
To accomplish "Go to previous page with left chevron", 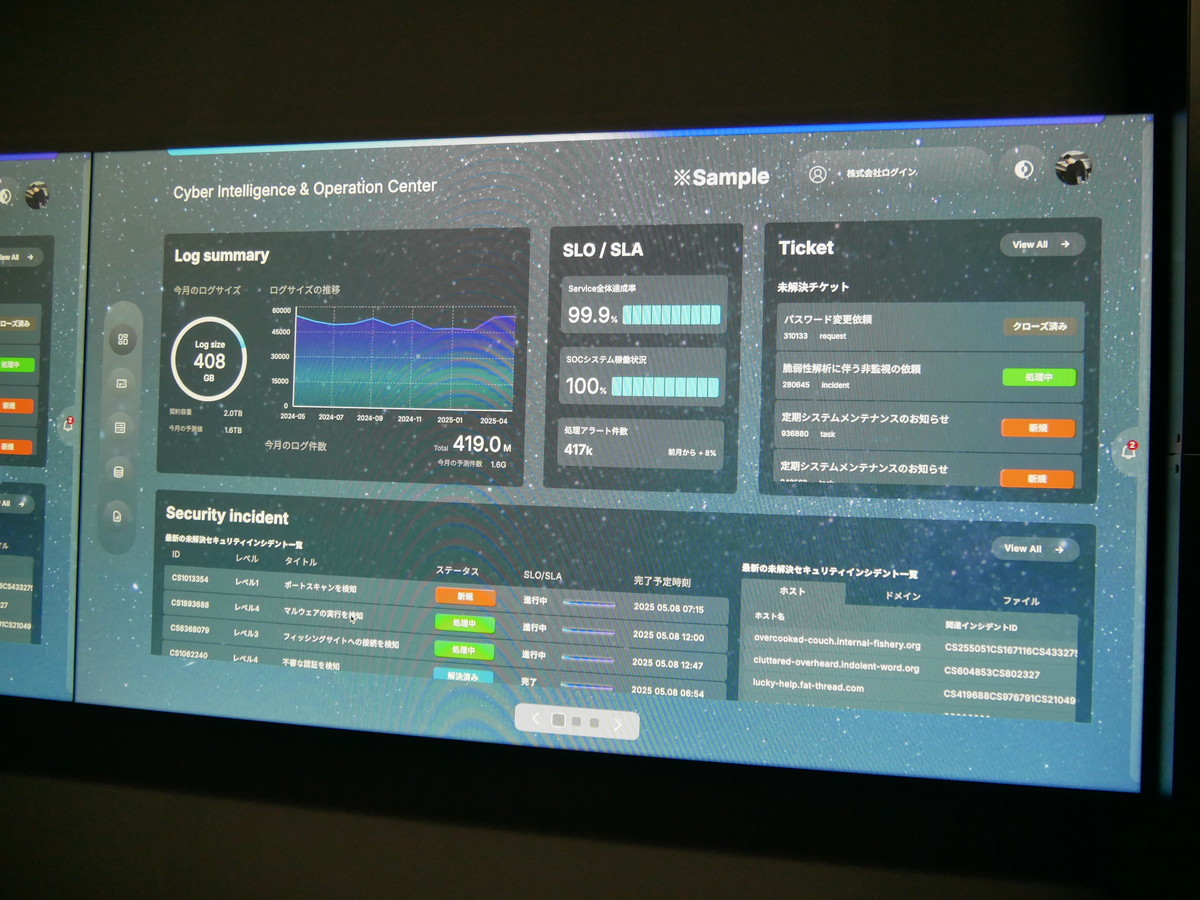I will [x=536, y=718].
